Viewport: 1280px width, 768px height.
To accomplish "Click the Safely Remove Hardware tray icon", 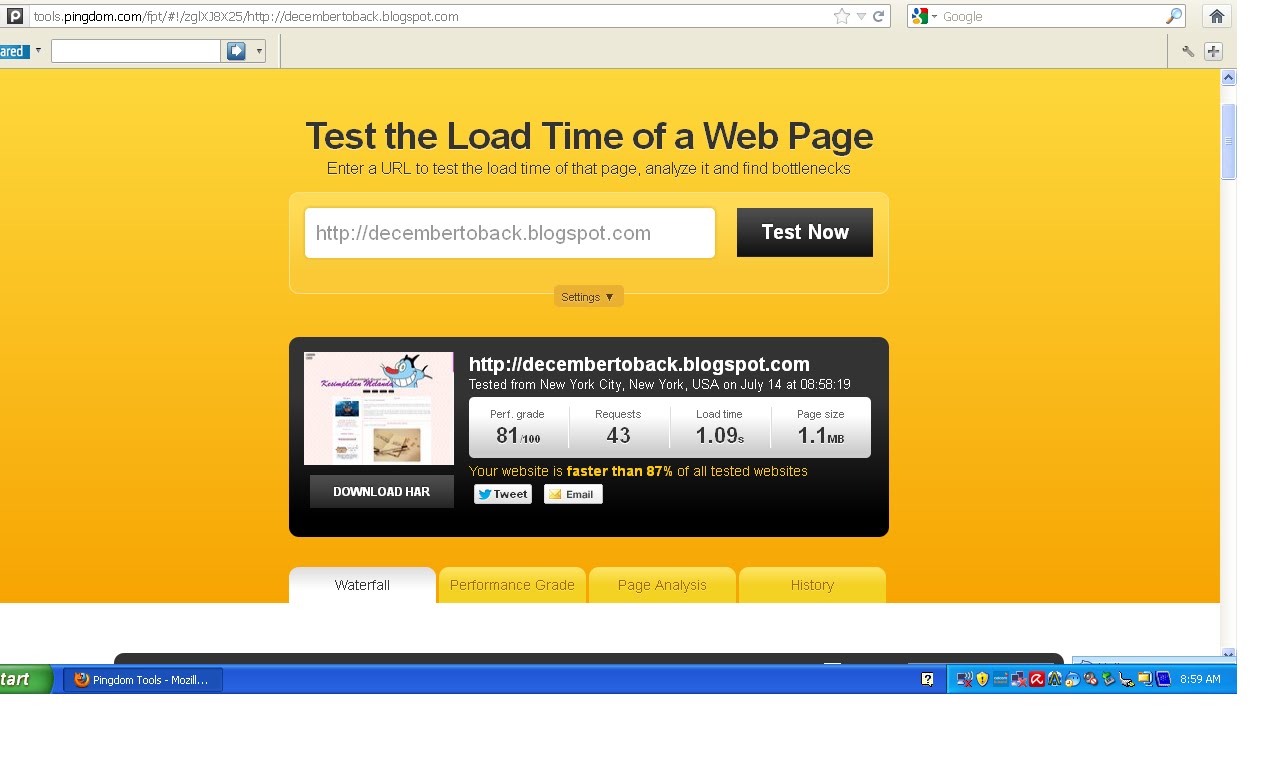I will coord(1108,679).
